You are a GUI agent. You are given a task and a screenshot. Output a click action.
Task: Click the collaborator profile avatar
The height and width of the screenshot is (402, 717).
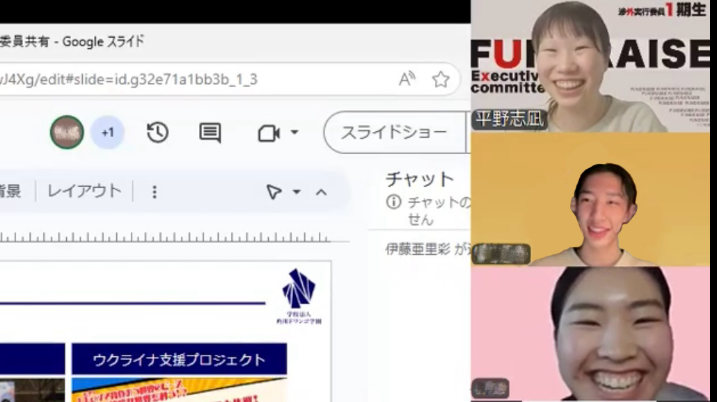[67, 132]
